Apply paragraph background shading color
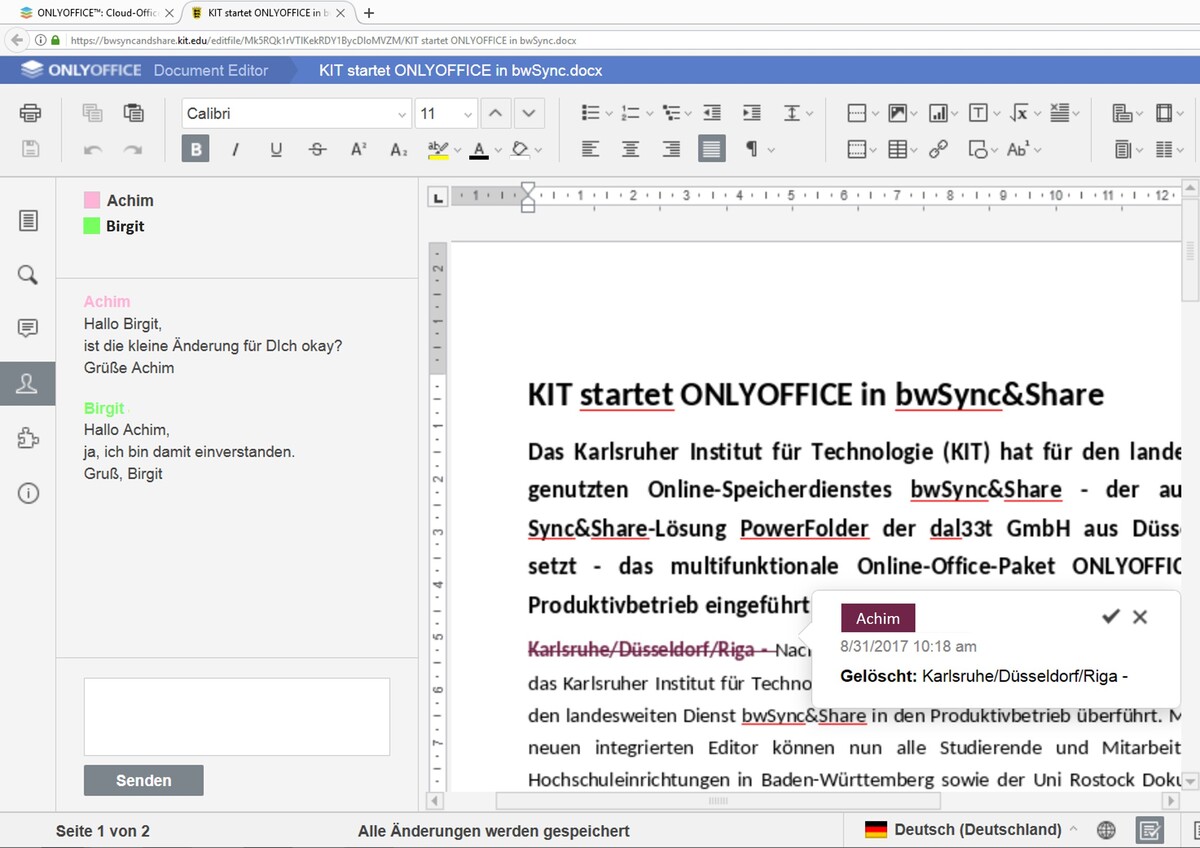Viewport: 1200px width, 848px height. pyautogui.click(x=519, y=149)
